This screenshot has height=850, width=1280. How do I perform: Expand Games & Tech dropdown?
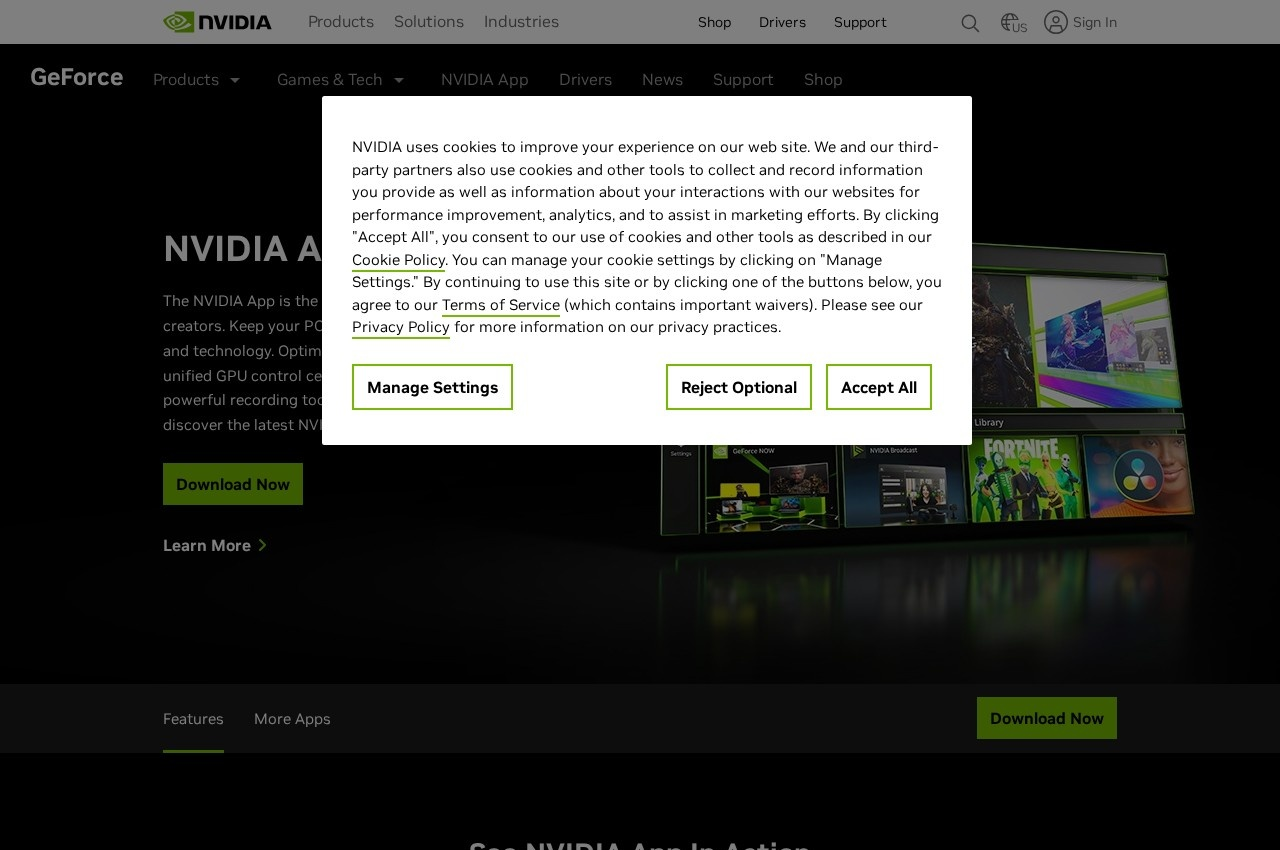(341, 80)
